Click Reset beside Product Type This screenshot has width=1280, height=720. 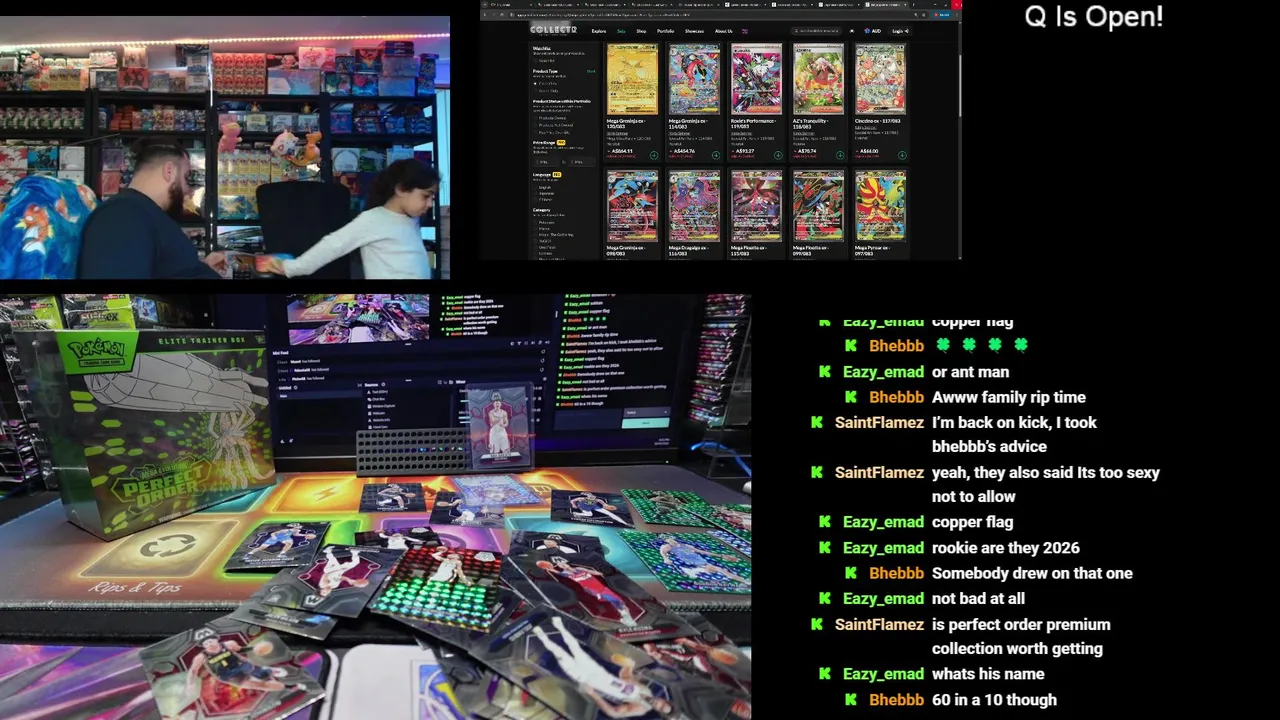[x=591, y=71]
